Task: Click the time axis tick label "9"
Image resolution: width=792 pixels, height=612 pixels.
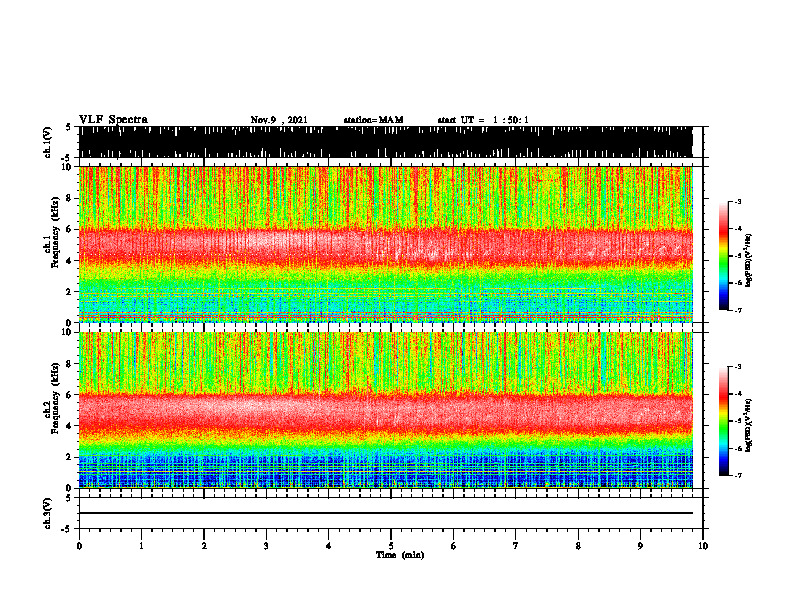Action: (640, 546)
